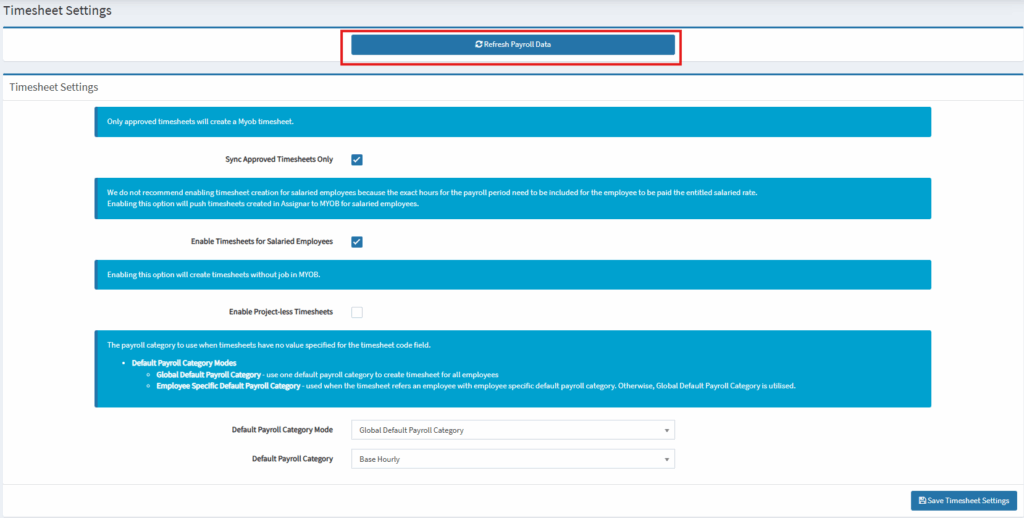1024x518 pixels.
Task: Click the arrow beside Base Hourly selection
Action: (x=666, y=460)
